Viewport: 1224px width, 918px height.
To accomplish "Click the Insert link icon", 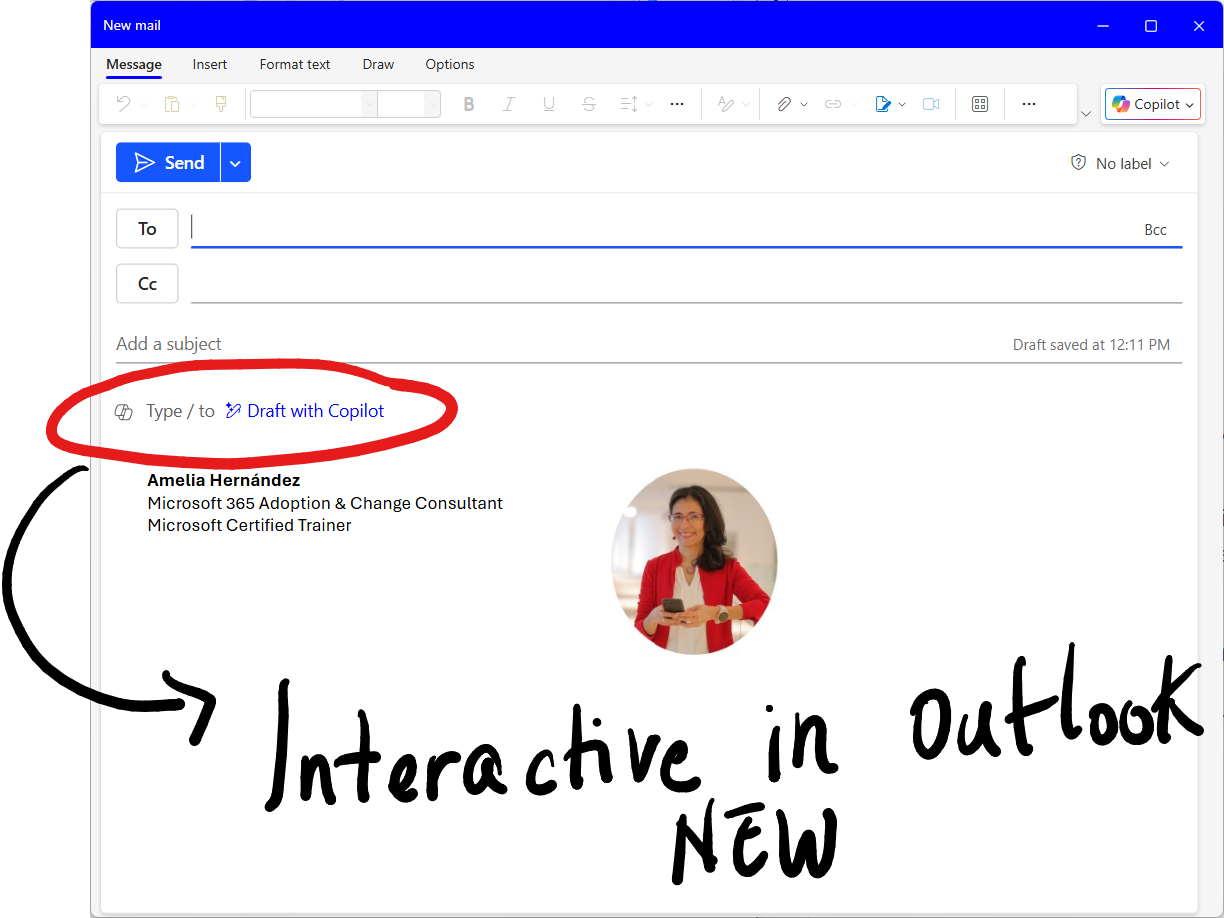I will click(x=833, y=104).
